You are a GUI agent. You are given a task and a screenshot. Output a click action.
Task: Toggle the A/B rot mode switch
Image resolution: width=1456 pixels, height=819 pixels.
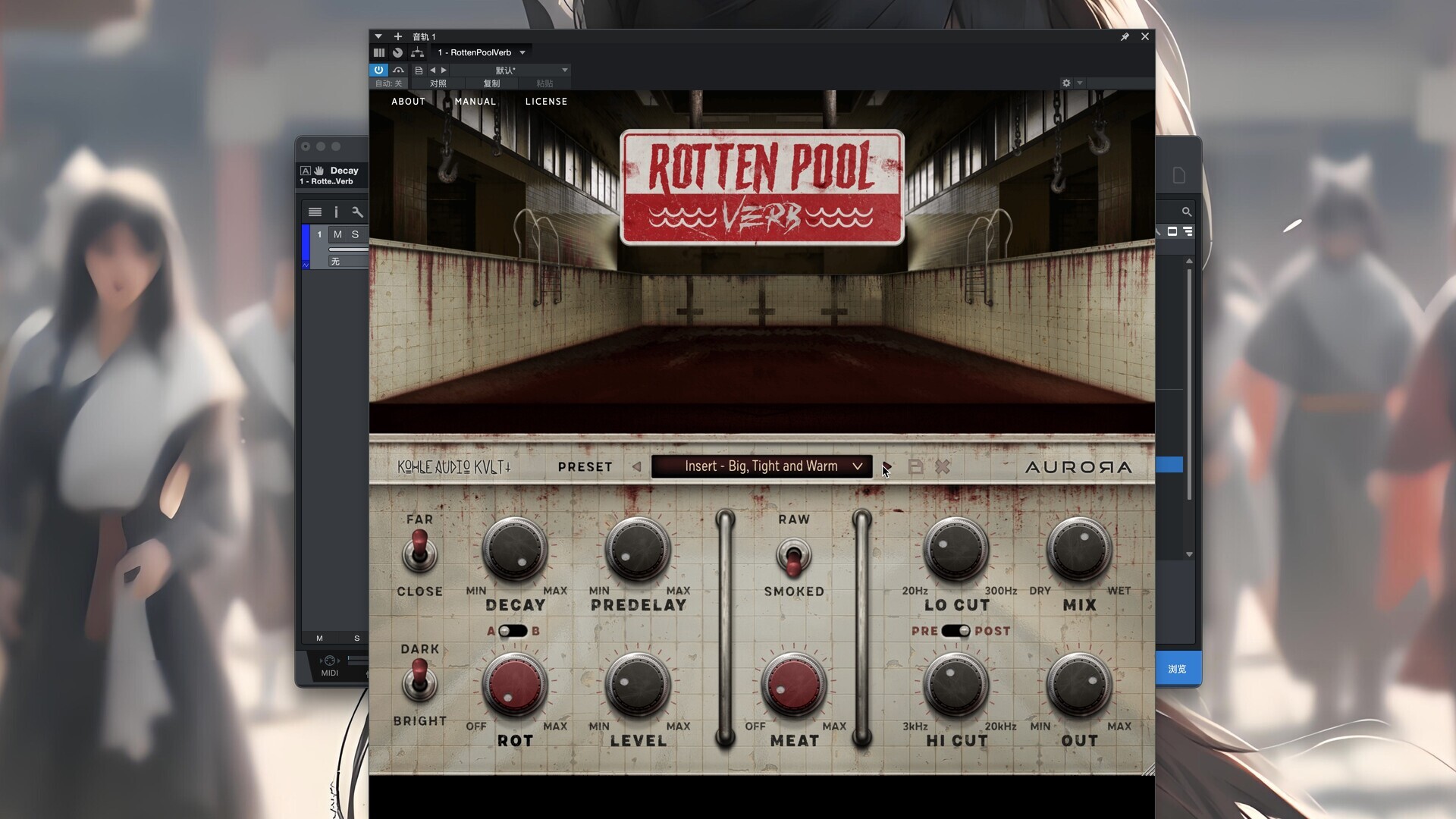513,631
